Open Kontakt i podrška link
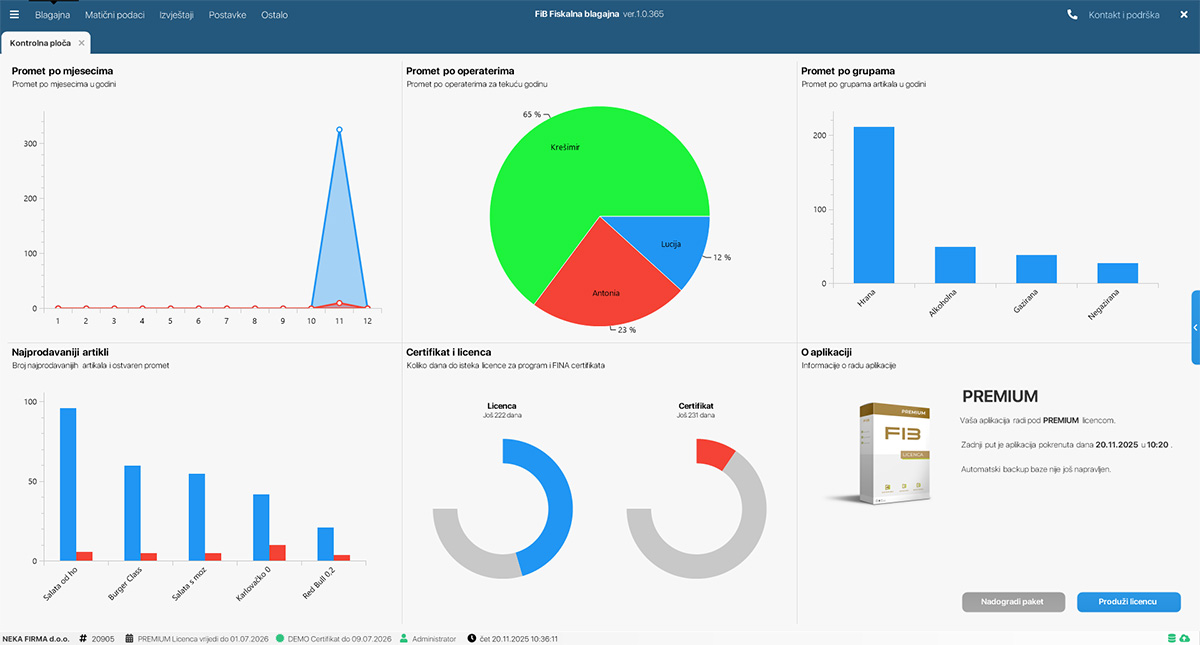Image resolution: width=1200 pixels, height=645 pixels. click(x=1125, y=15)
